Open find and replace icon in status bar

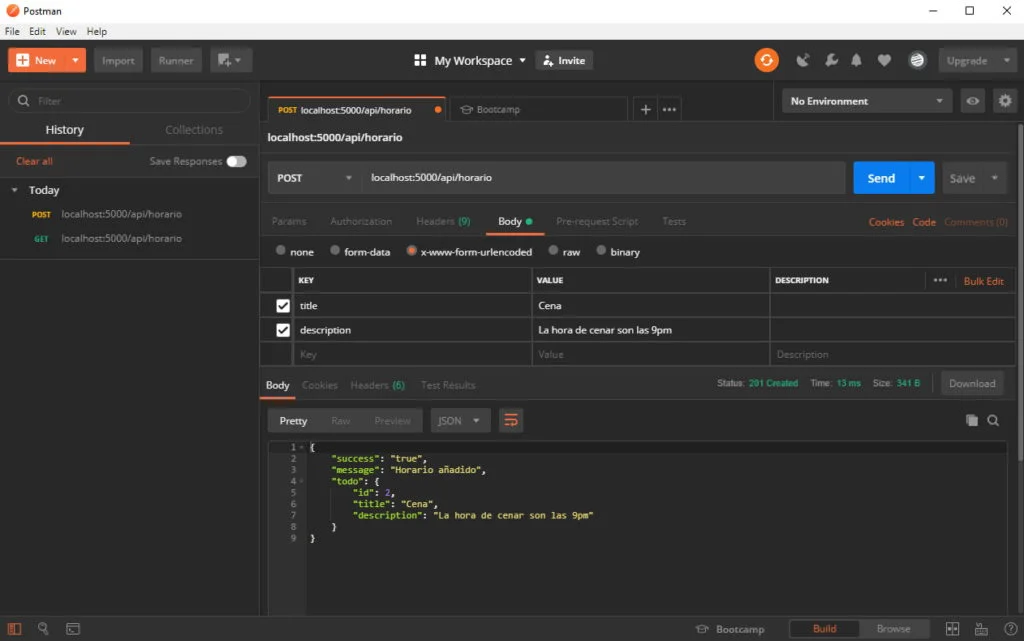click(43, 629)
